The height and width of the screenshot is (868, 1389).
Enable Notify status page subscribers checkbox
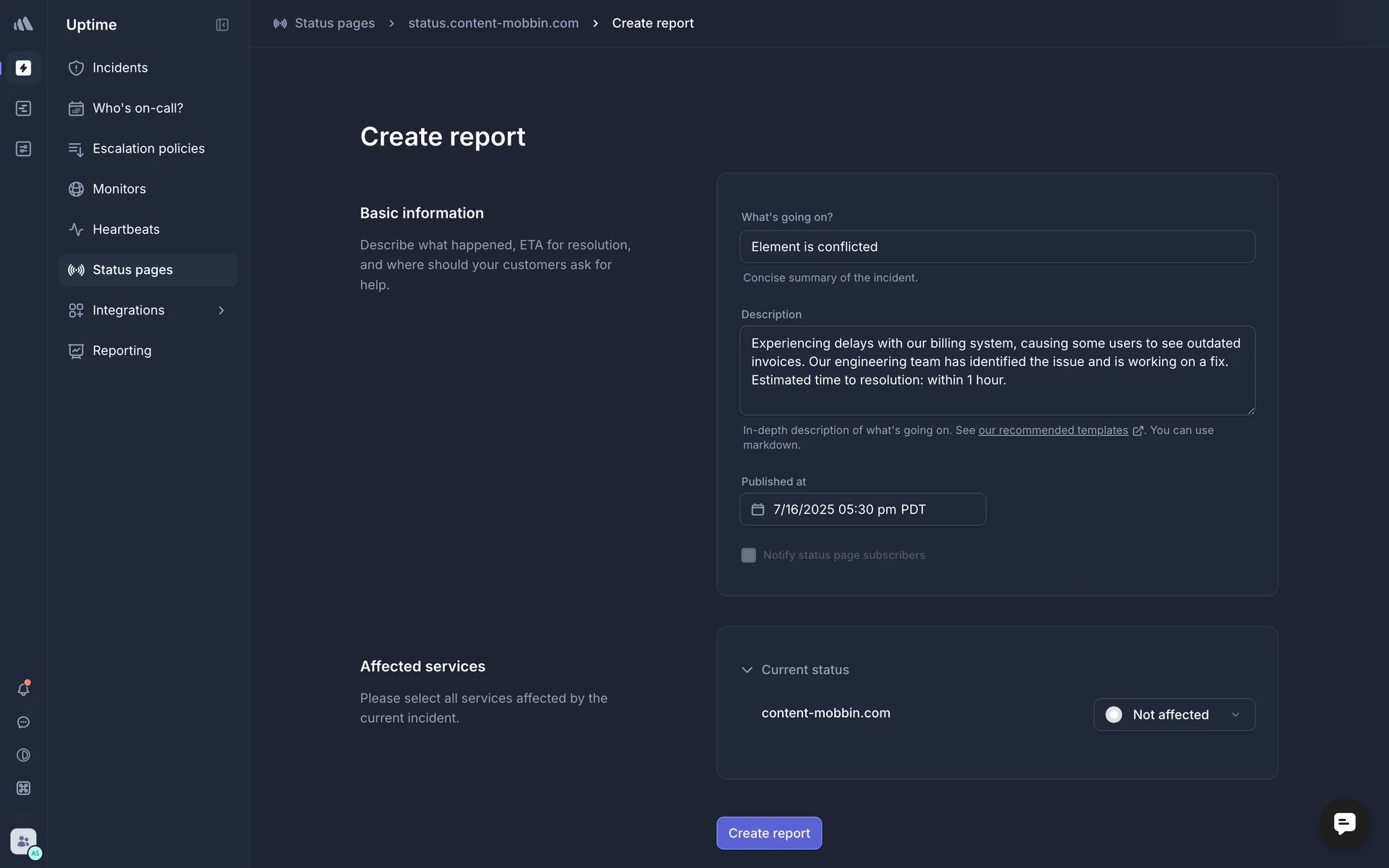[749, 556]
